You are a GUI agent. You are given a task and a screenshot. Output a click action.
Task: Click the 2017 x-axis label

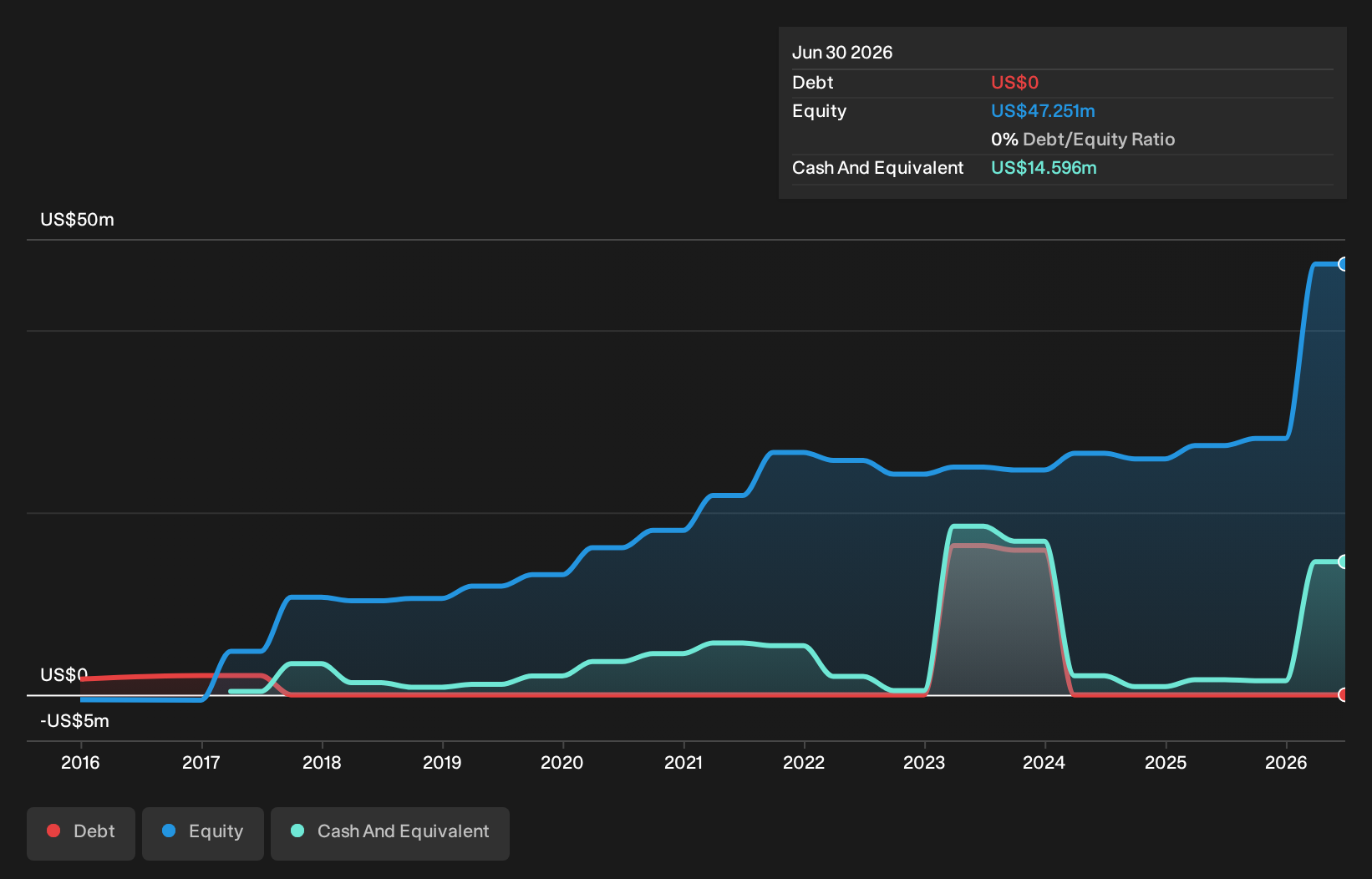click(201, 762)
